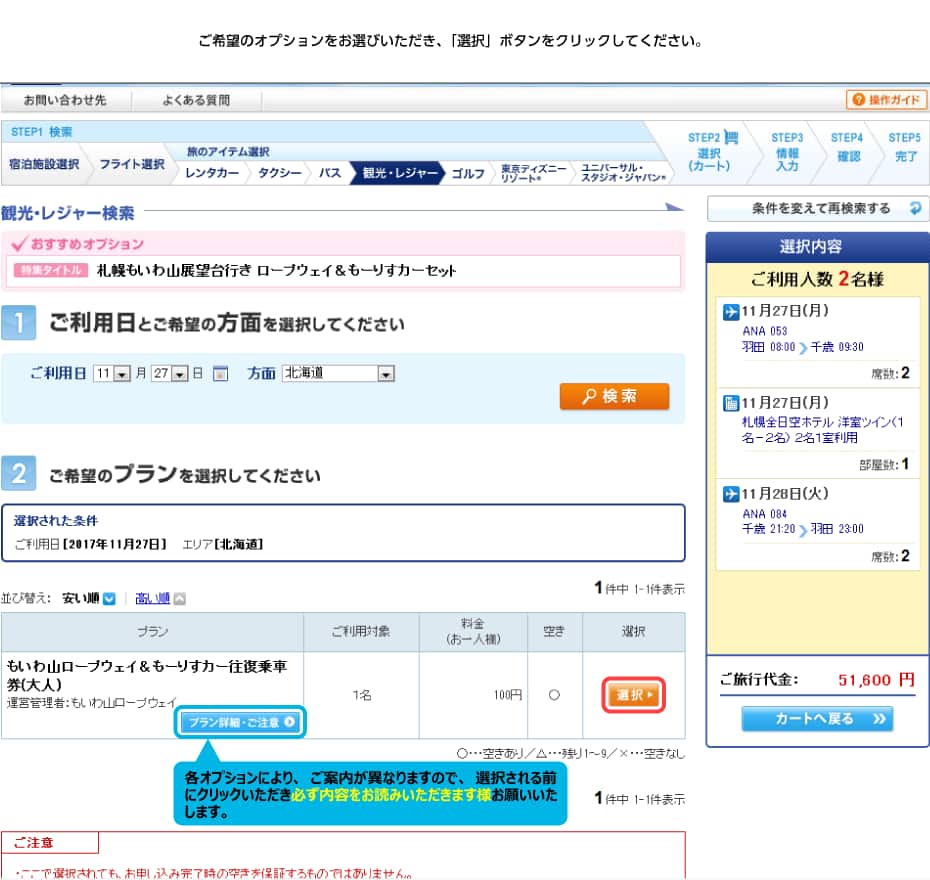Switch to the レンタカー tab
930x880 pixels.
point(212,173)
